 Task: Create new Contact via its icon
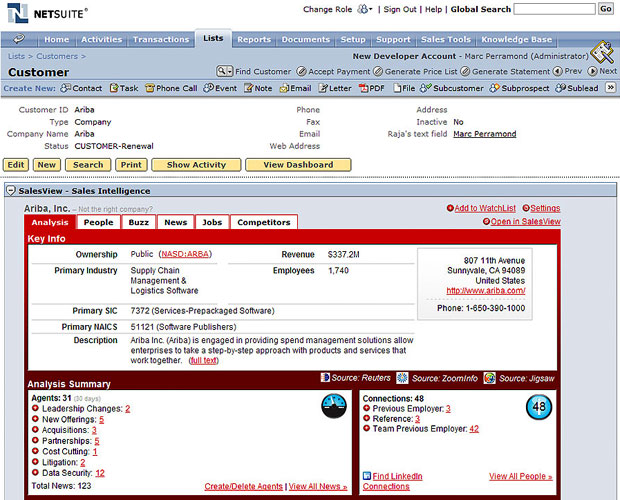(x=65, y=88)
